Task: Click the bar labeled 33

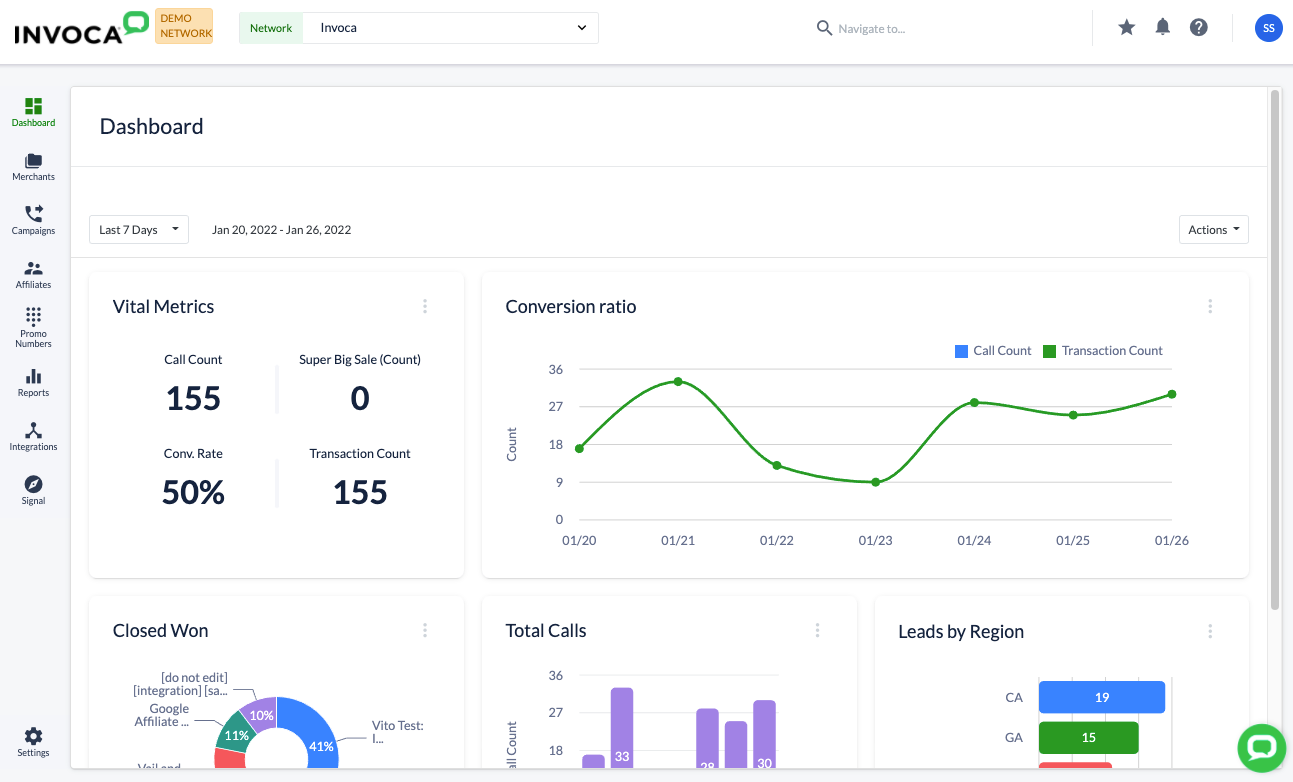Action: click(x=622, y=728)
